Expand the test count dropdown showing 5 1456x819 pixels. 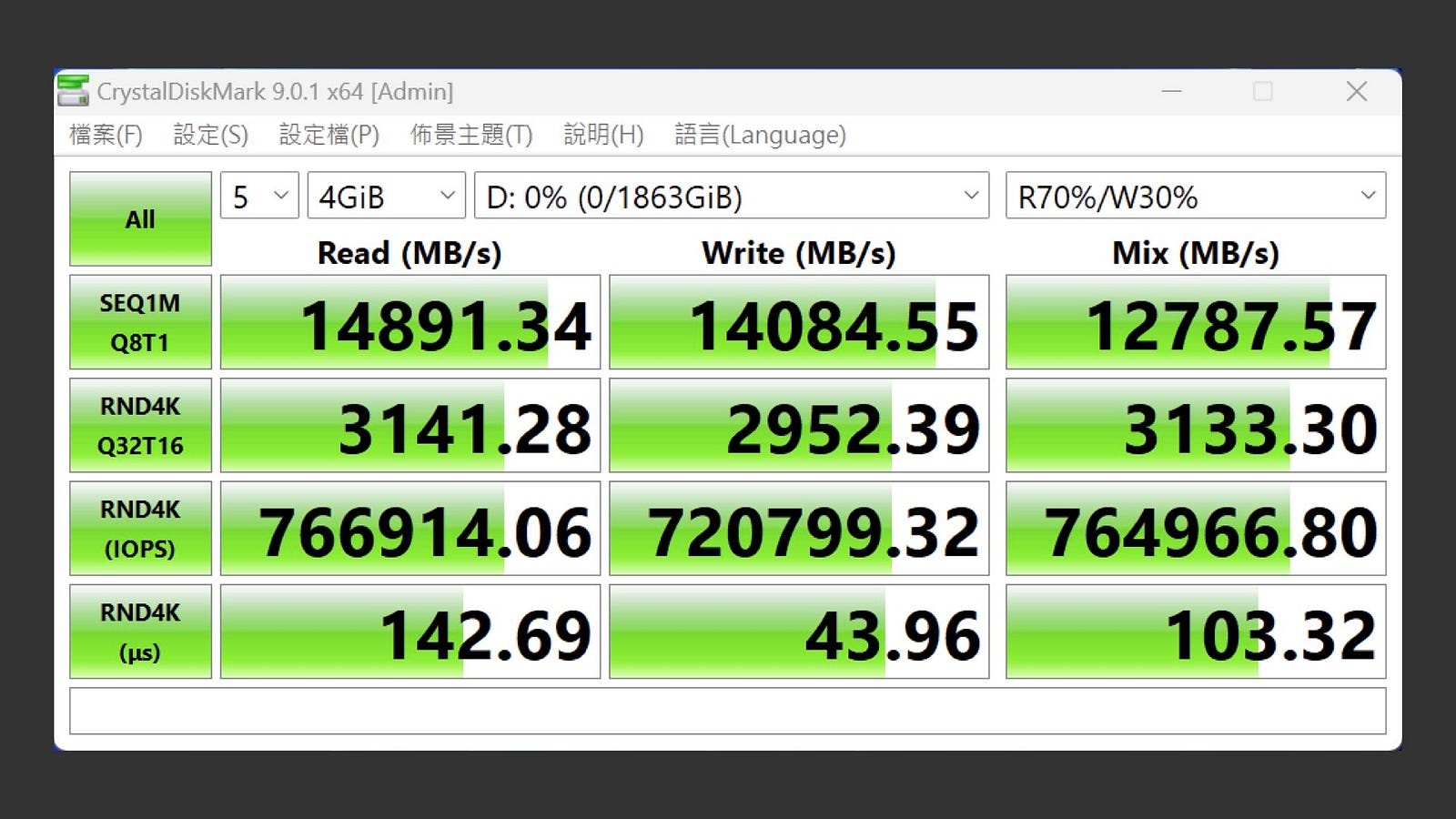coord(259,196)
